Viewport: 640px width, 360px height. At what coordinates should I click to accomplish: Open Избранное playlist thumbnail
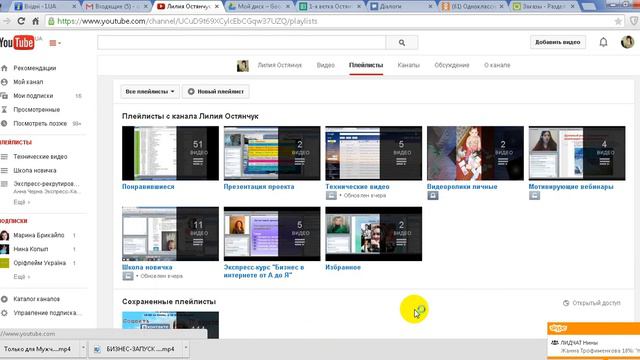(x=373, y=234)
